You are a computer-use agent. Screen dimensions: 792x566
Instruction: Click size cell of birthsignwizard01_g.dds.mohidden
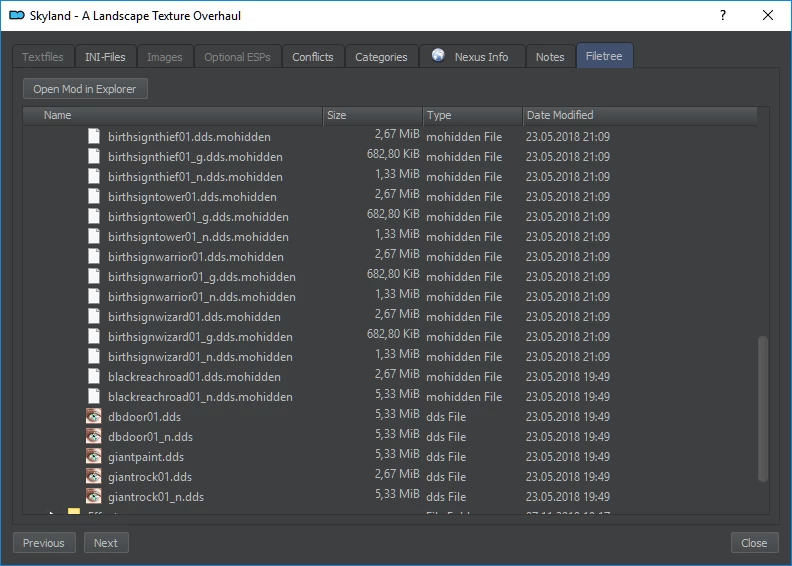click(393, 334)
